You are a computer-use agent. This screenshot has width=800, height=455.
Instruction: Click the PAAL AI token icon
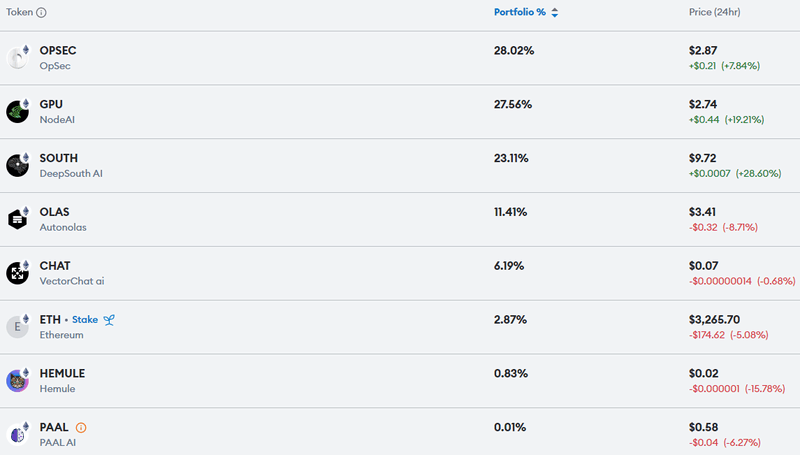[x=17, y=434]
